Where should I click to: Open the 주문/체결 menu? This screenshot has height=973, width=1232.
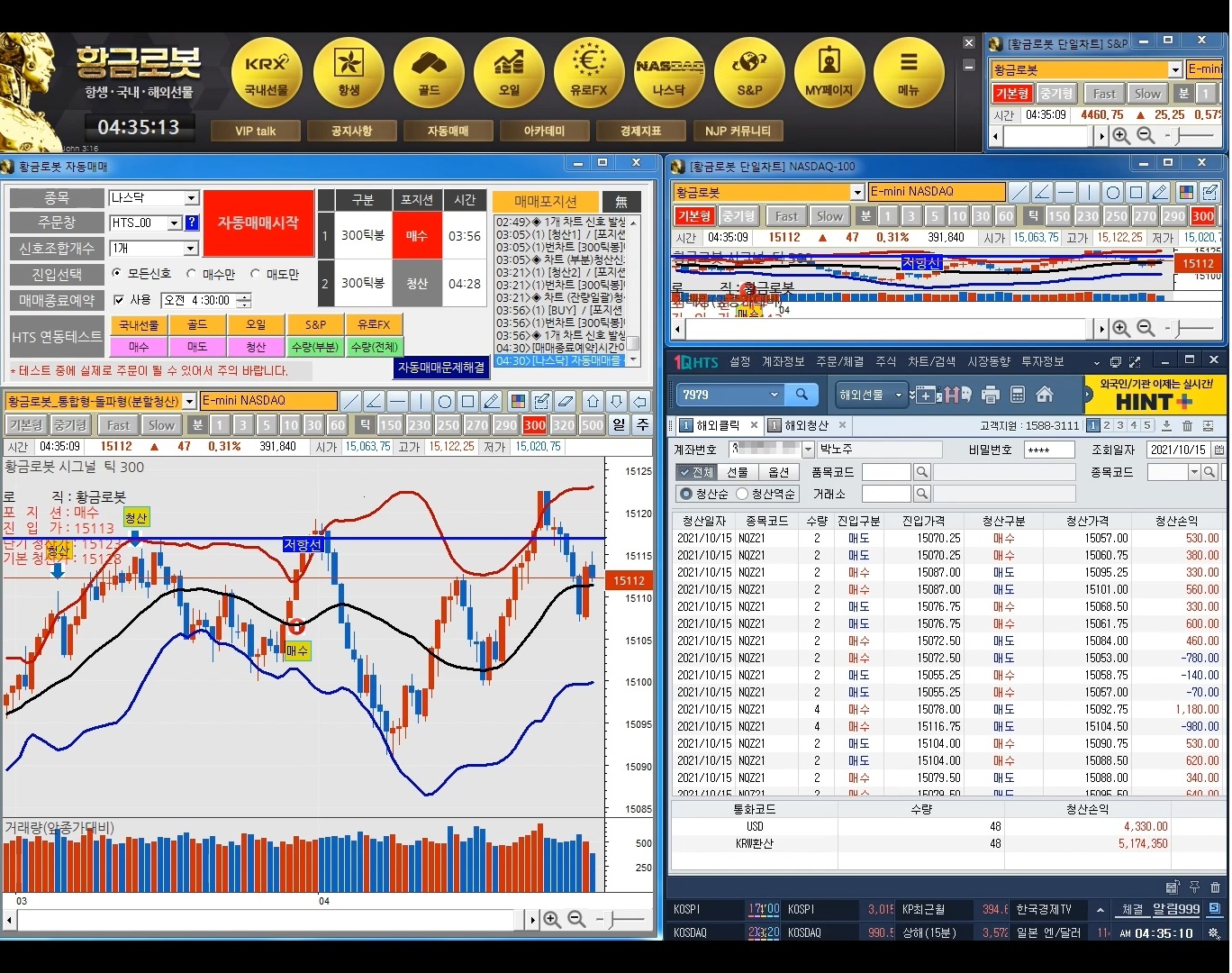(x=840, y=362)
